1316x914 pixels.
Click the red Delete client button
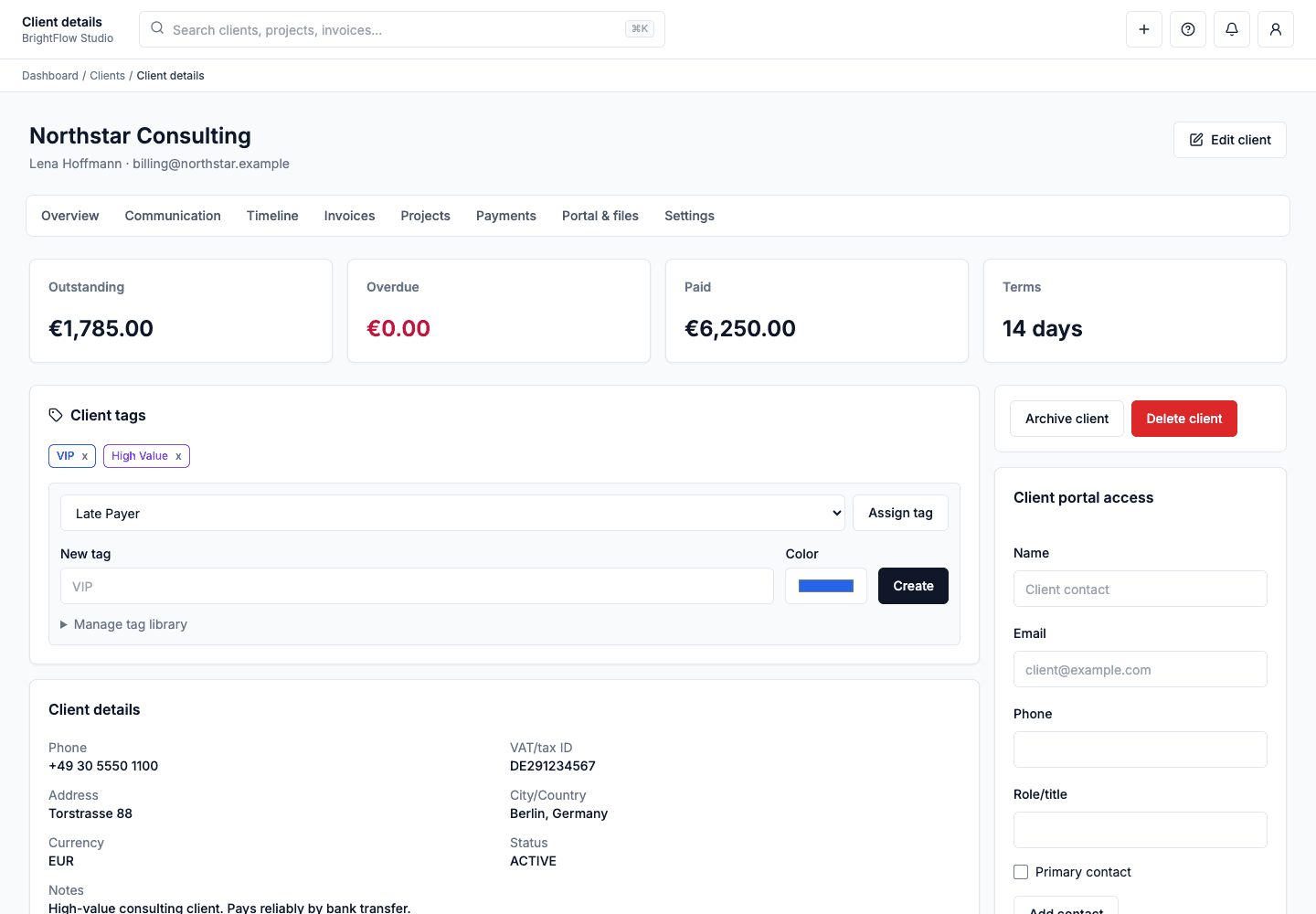(1184, 419)
